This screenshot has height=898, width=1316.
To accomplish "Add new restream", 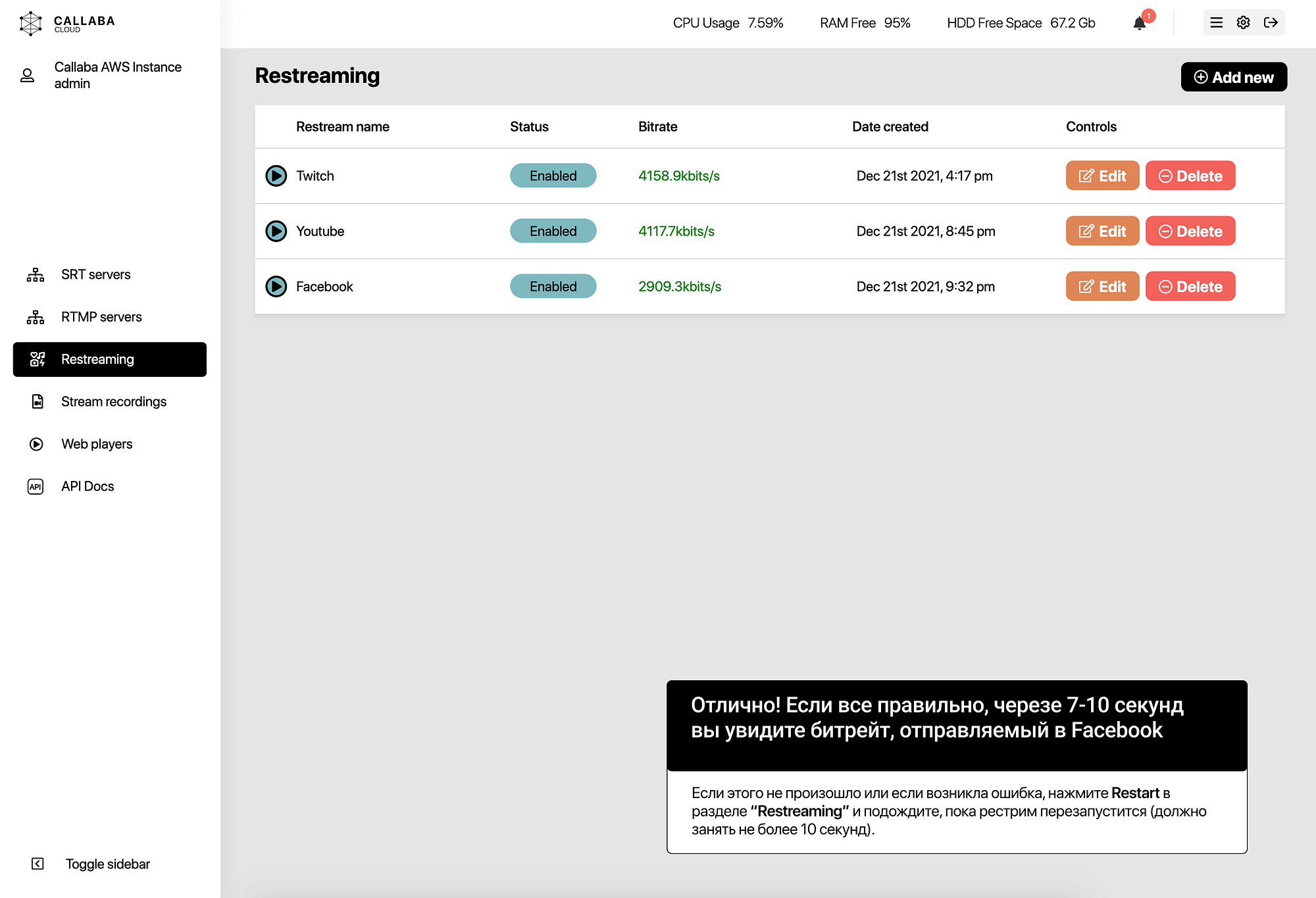I will pyautogui.click(x=1234, y=77).
